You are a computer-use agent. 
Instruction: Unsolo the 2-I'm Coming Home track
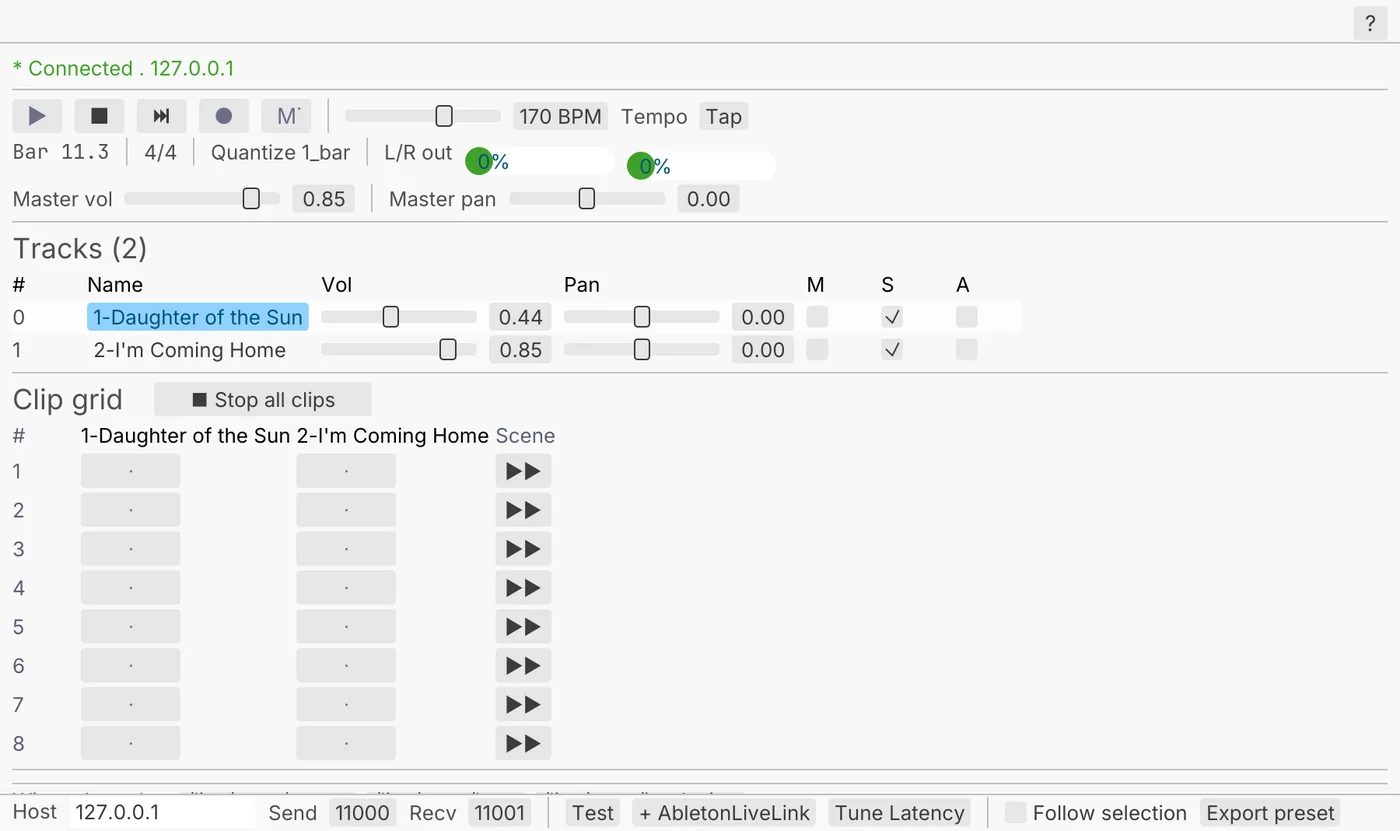pos(892,350)
